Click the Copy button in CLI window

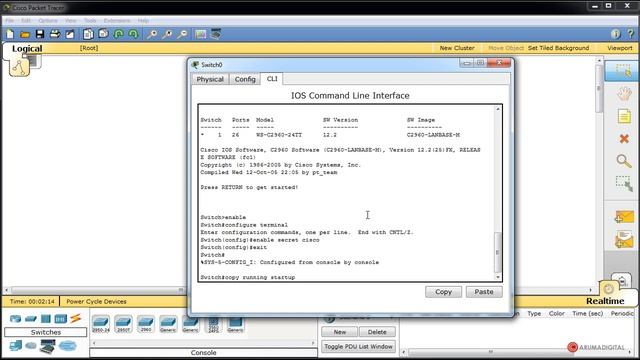(443, 292)
